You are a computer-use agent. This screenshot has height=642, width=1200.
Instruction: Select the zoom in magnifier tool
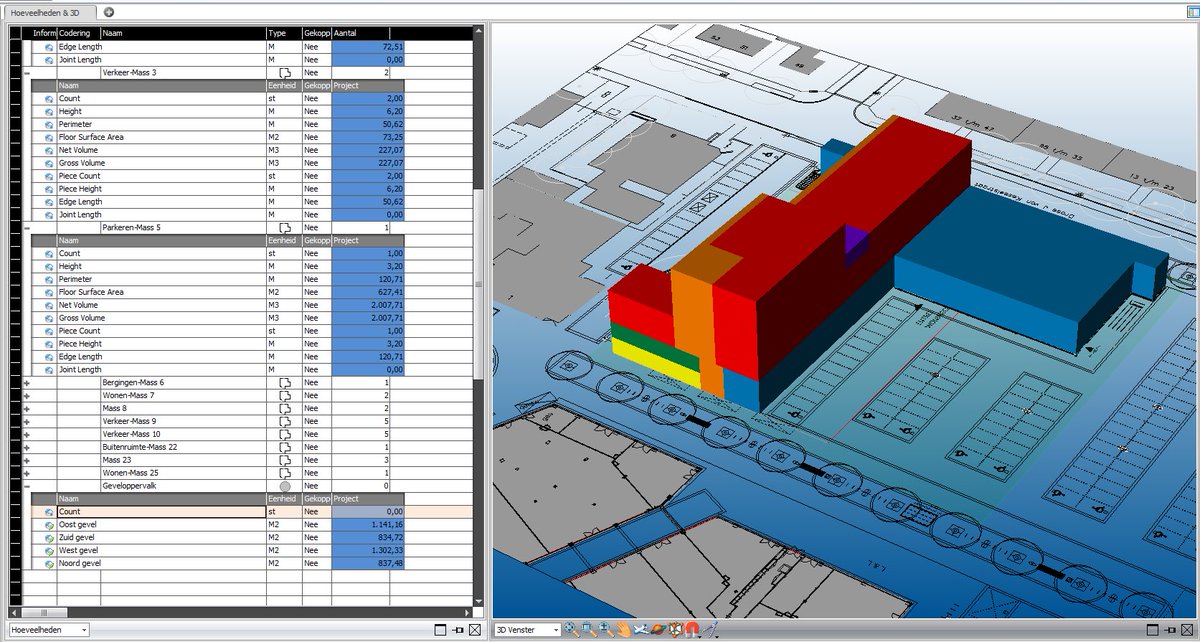[x=606, y=629]
